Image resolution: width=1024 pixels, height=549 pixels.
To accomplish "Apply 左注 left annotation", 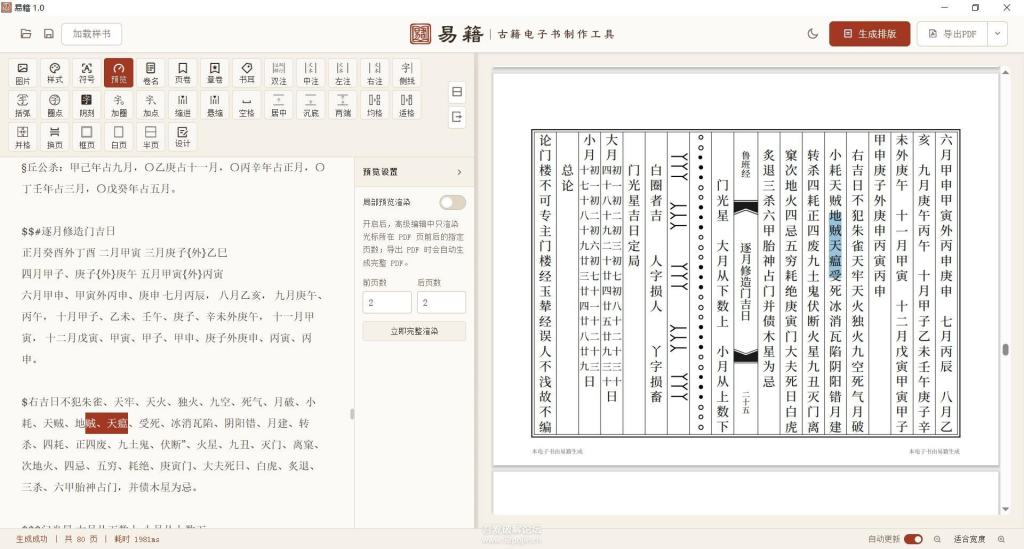I will (343, 72).
